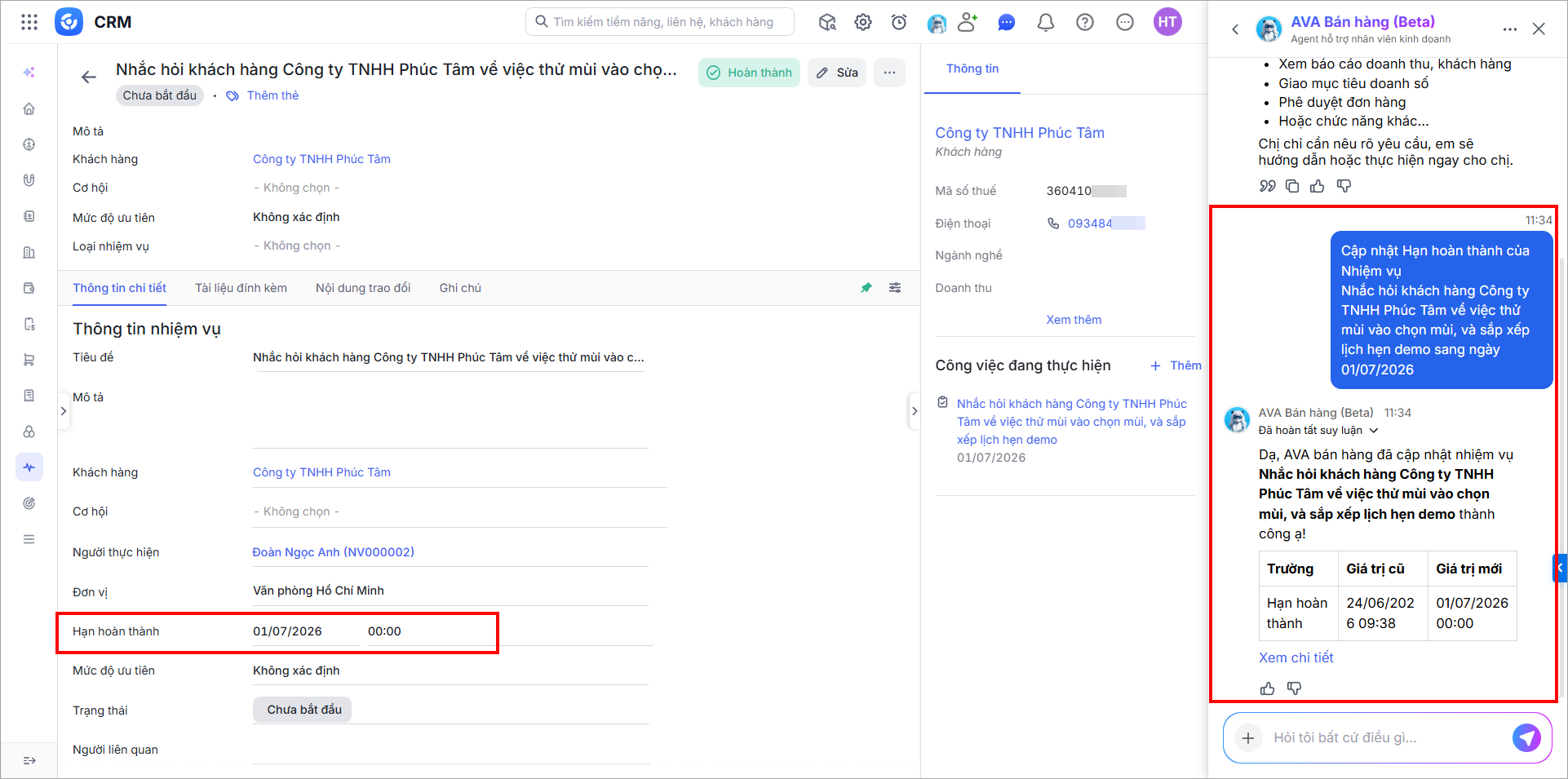Open the target goals sidebar icon
This screenshot has width=1568, height=779.
29,503
